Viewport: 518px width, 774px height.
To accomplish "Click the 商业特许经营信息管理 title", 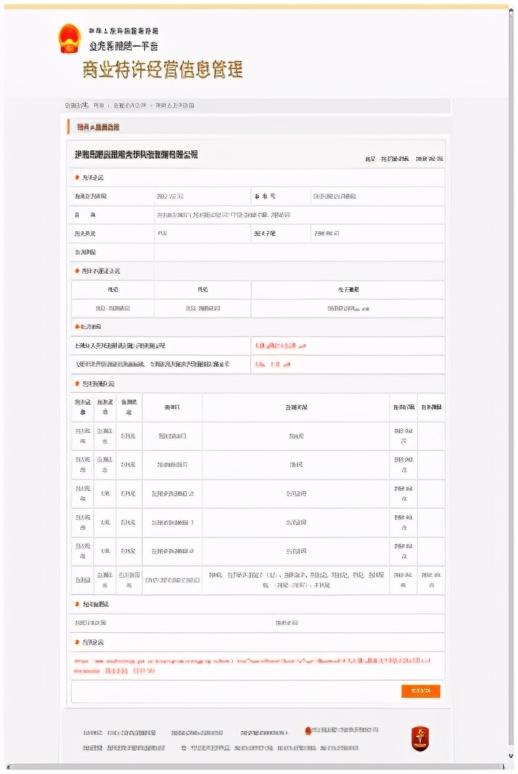I will pyautogui.click(x=162, y=69).
